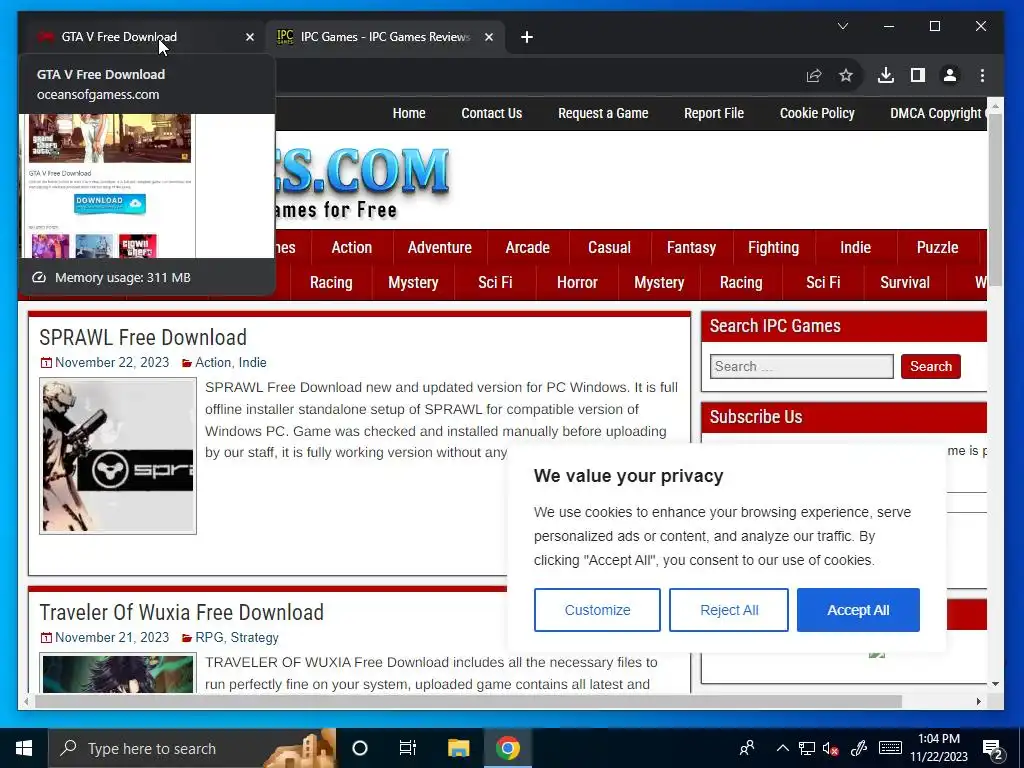Browse the Casual category
Screen dimensions: 1024x768
coord(609,248)
